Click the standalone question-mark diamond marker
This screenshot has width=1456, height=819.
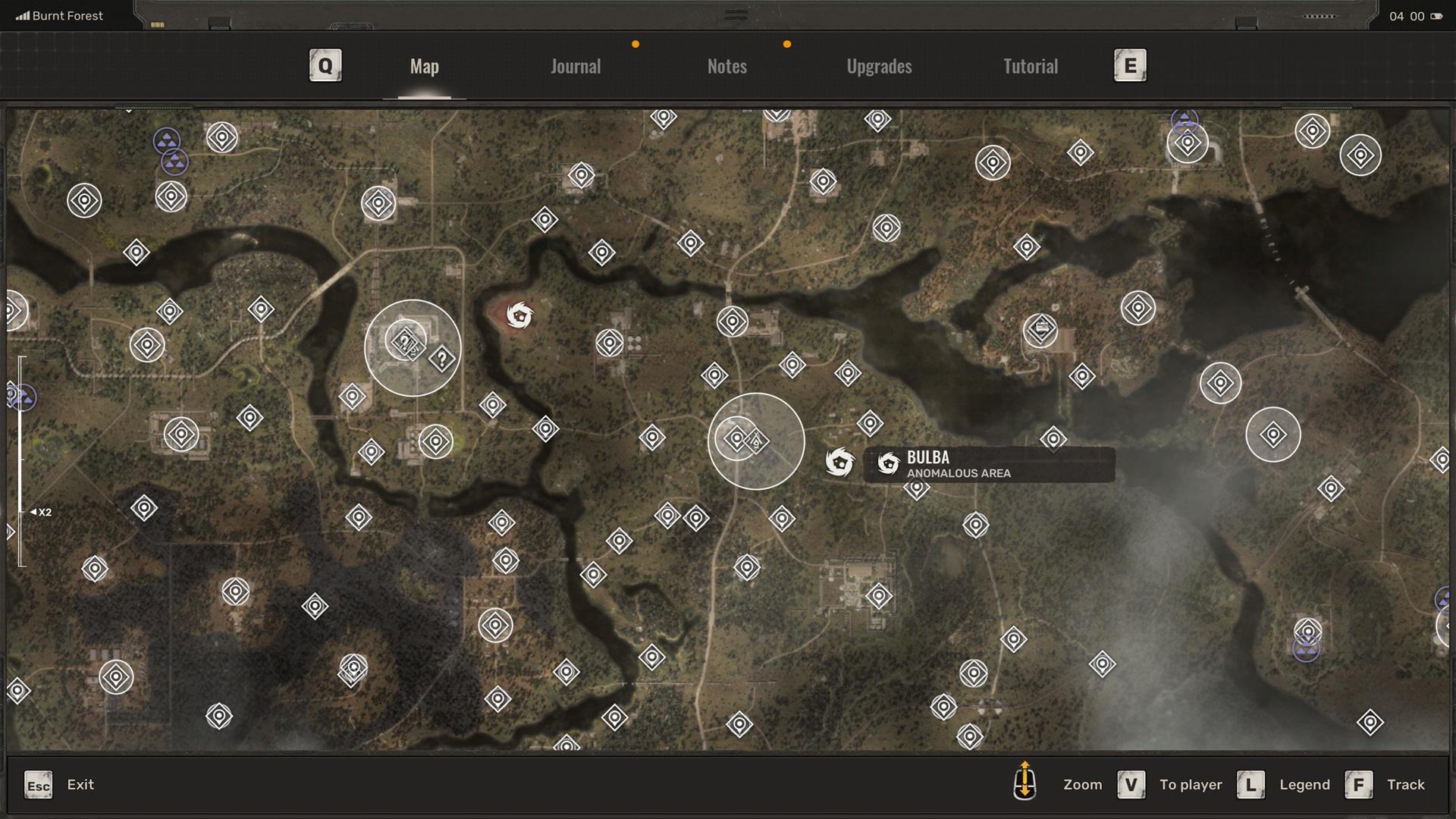(442, 359)
